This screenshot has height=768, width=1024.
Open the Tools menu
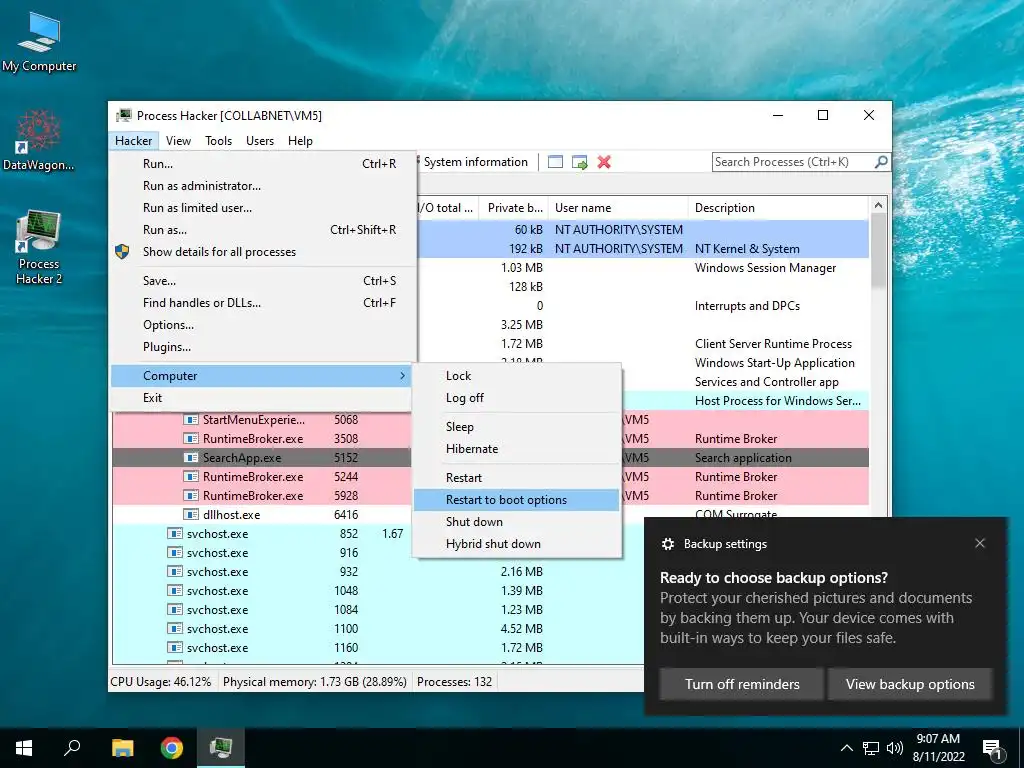pos(218,140)
